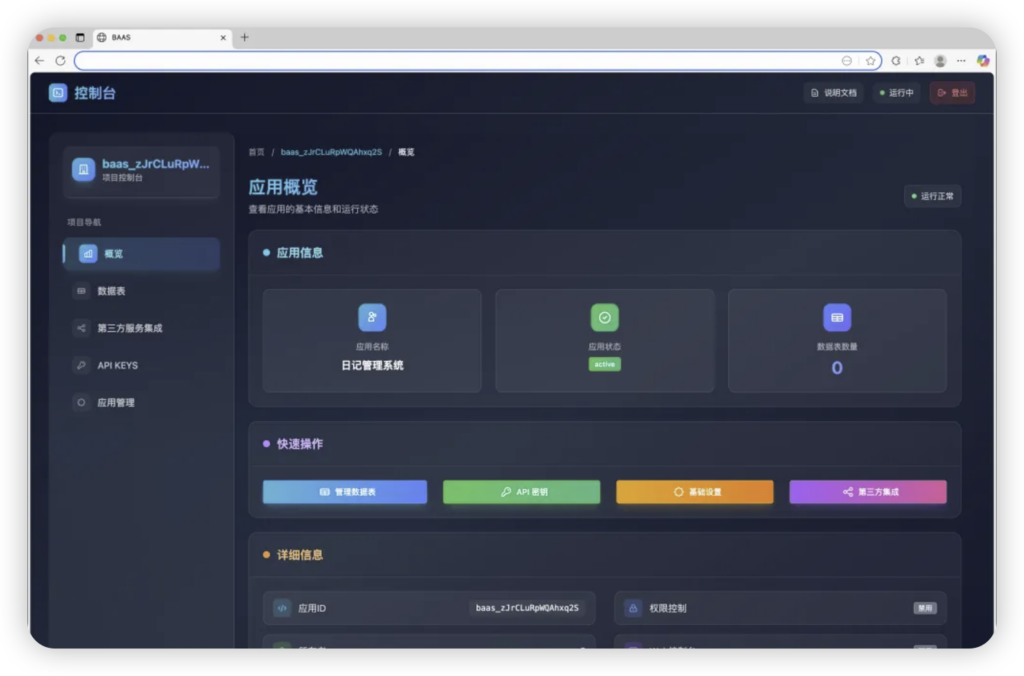Viewport: 1024px width, 676px height.
Task: Click the 控制台 console logo icon
Action: (58, 93)
